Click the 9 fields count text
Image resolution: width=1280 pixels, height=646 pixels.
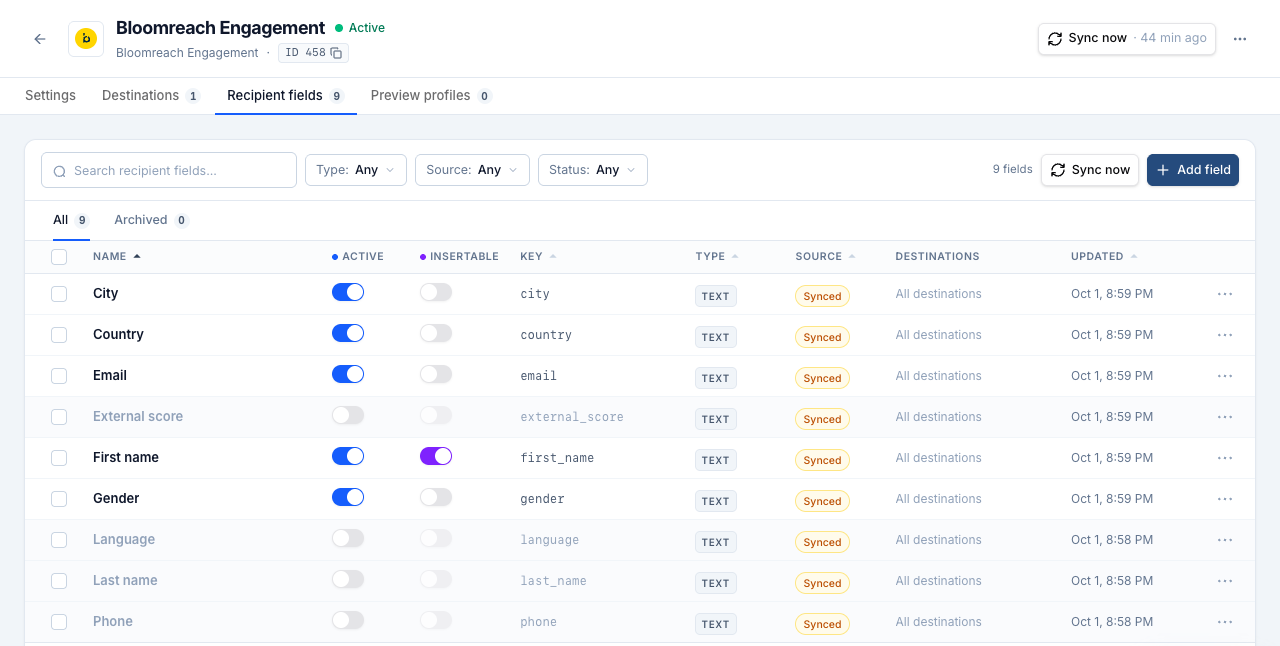tap(1012, 169)
